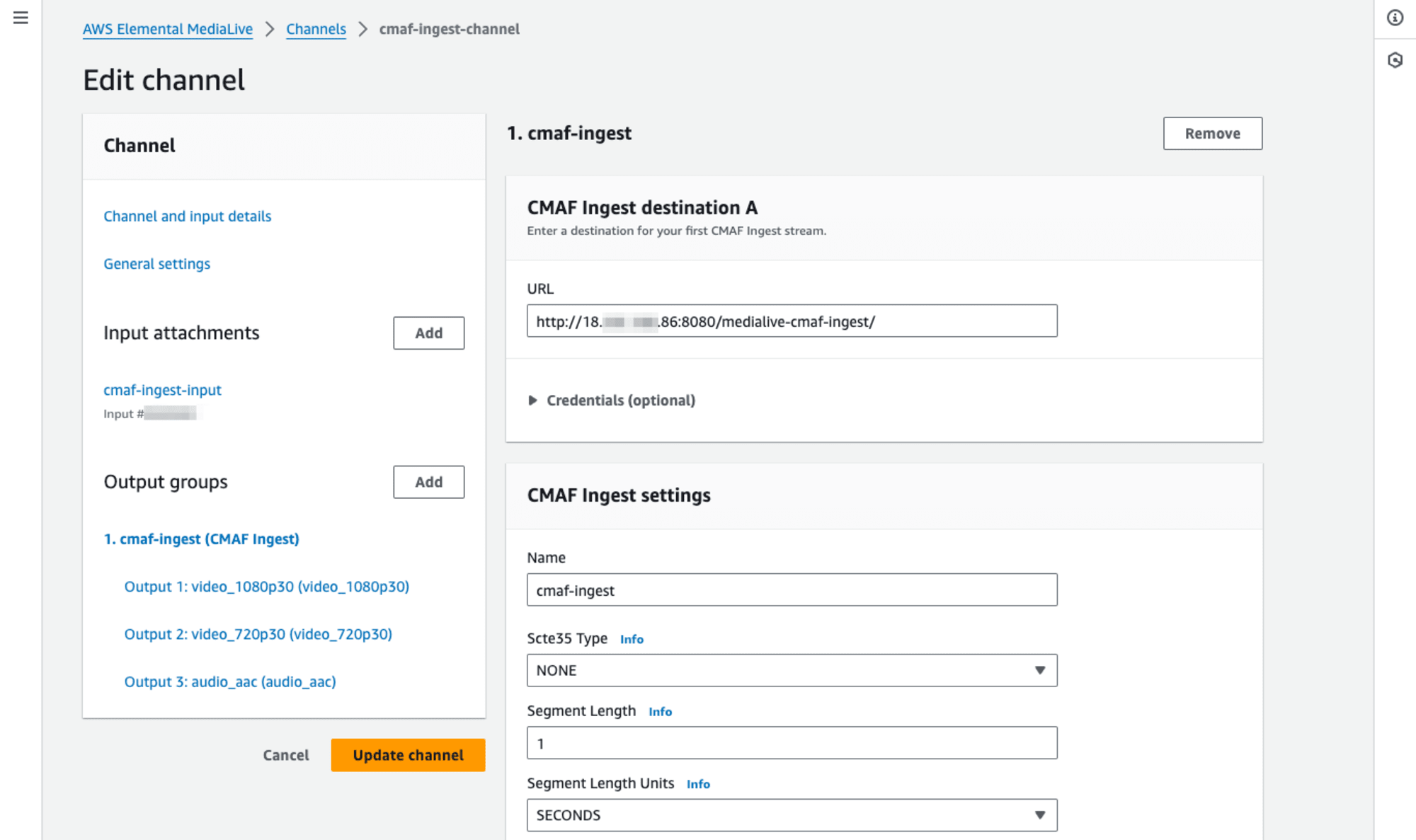Click Update channel button

point(409,755)
